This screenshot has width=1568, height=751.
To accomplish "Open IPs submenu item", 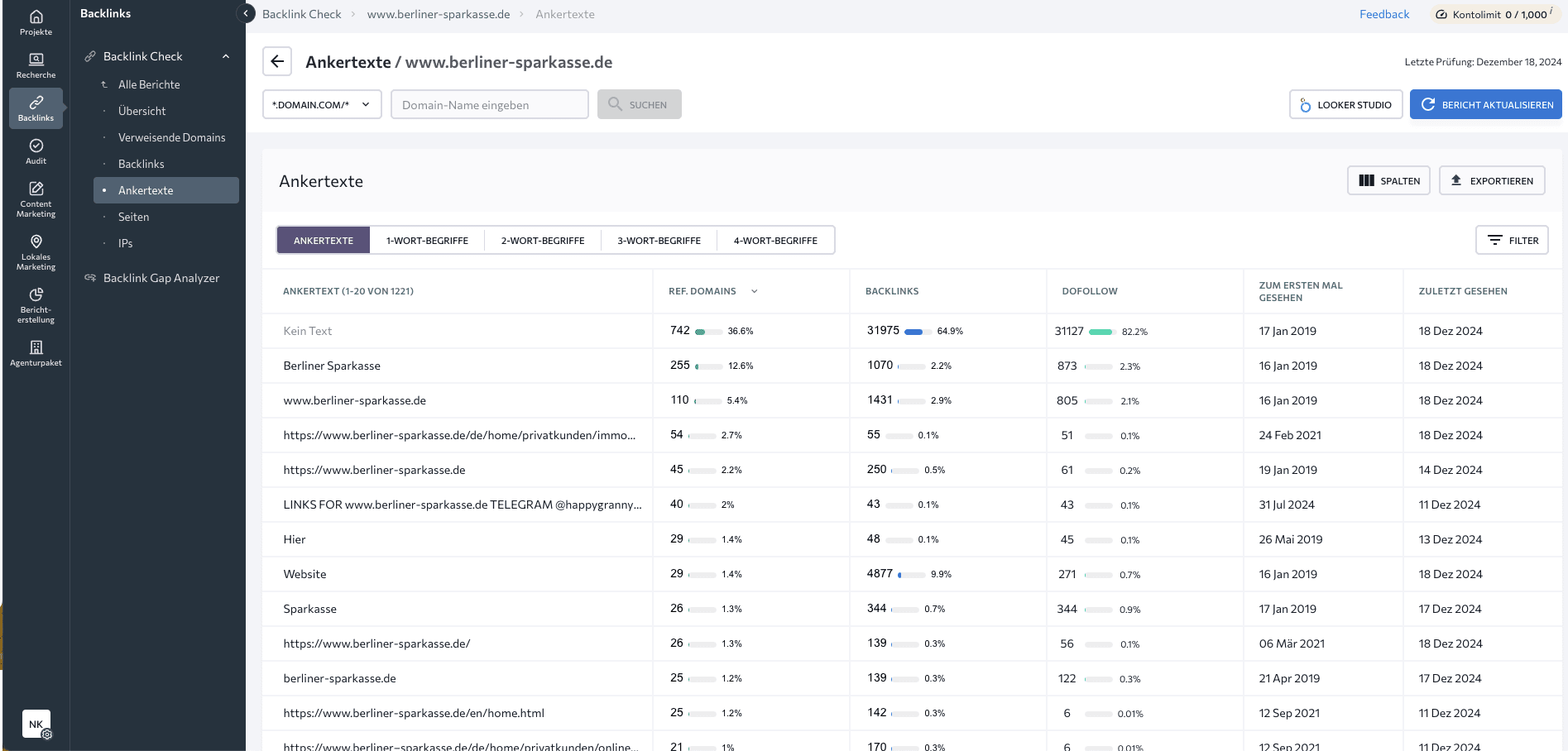I will (125, 243).
